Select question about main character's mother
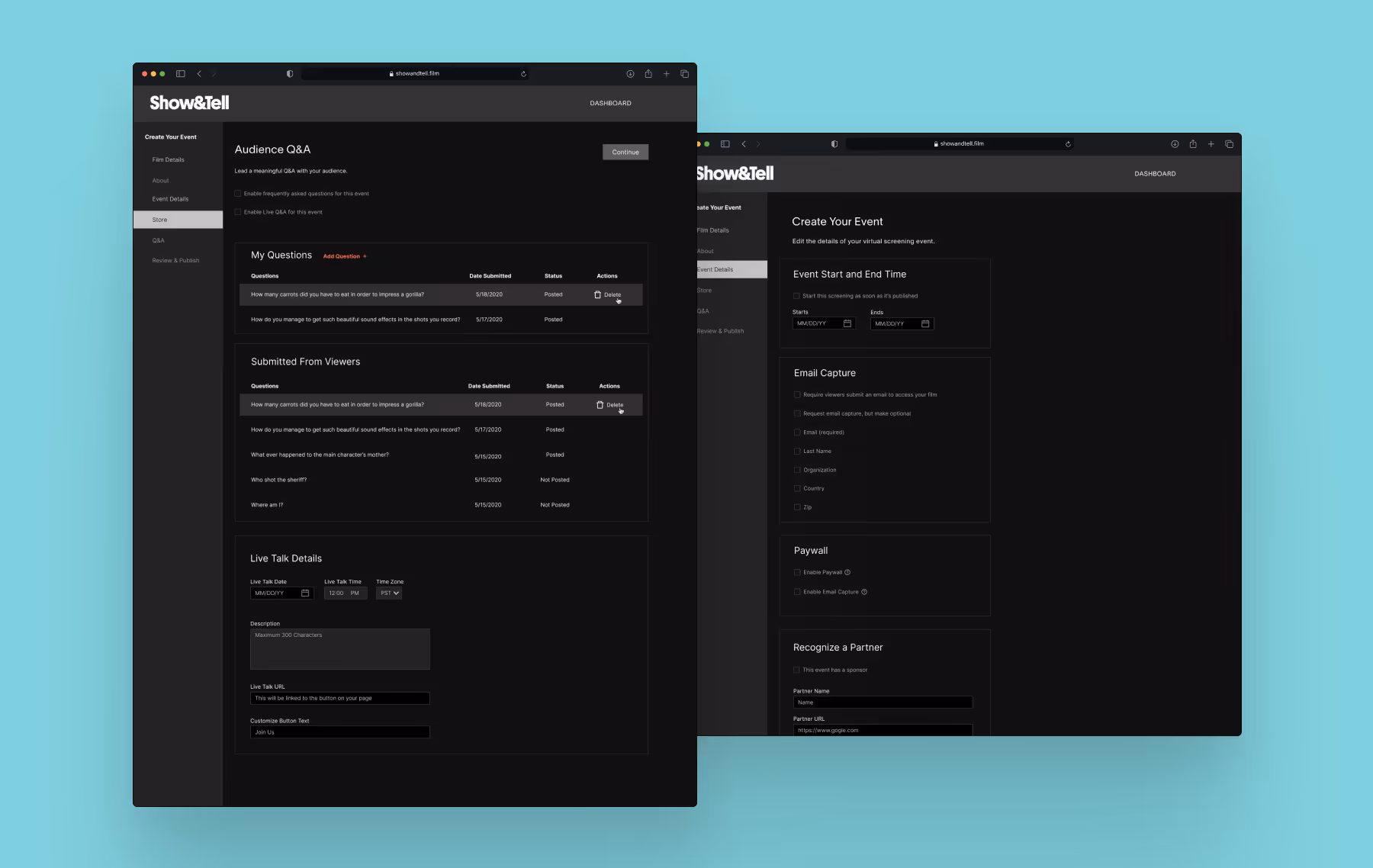The height and width of the screenshot is (868, 1373). point(441,455)
